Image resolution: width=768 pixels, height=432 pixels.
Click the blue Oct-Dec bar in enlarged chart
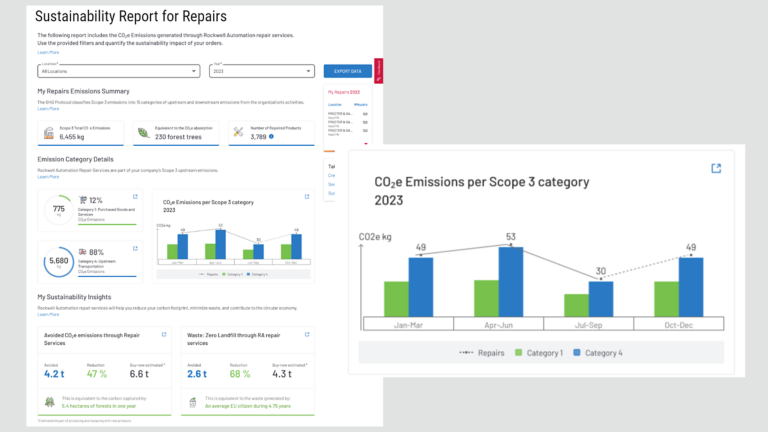691,288
